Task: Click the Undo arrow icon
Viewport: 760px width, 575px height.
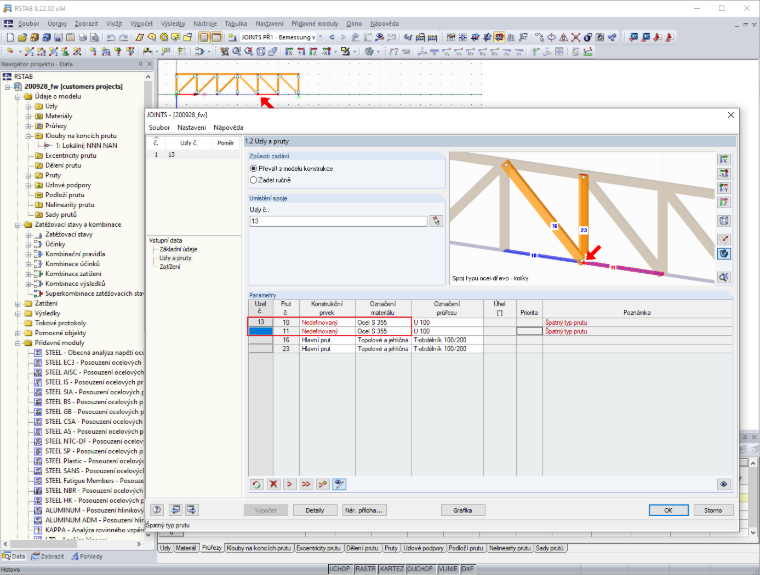Action: click(x=111, y=37)
